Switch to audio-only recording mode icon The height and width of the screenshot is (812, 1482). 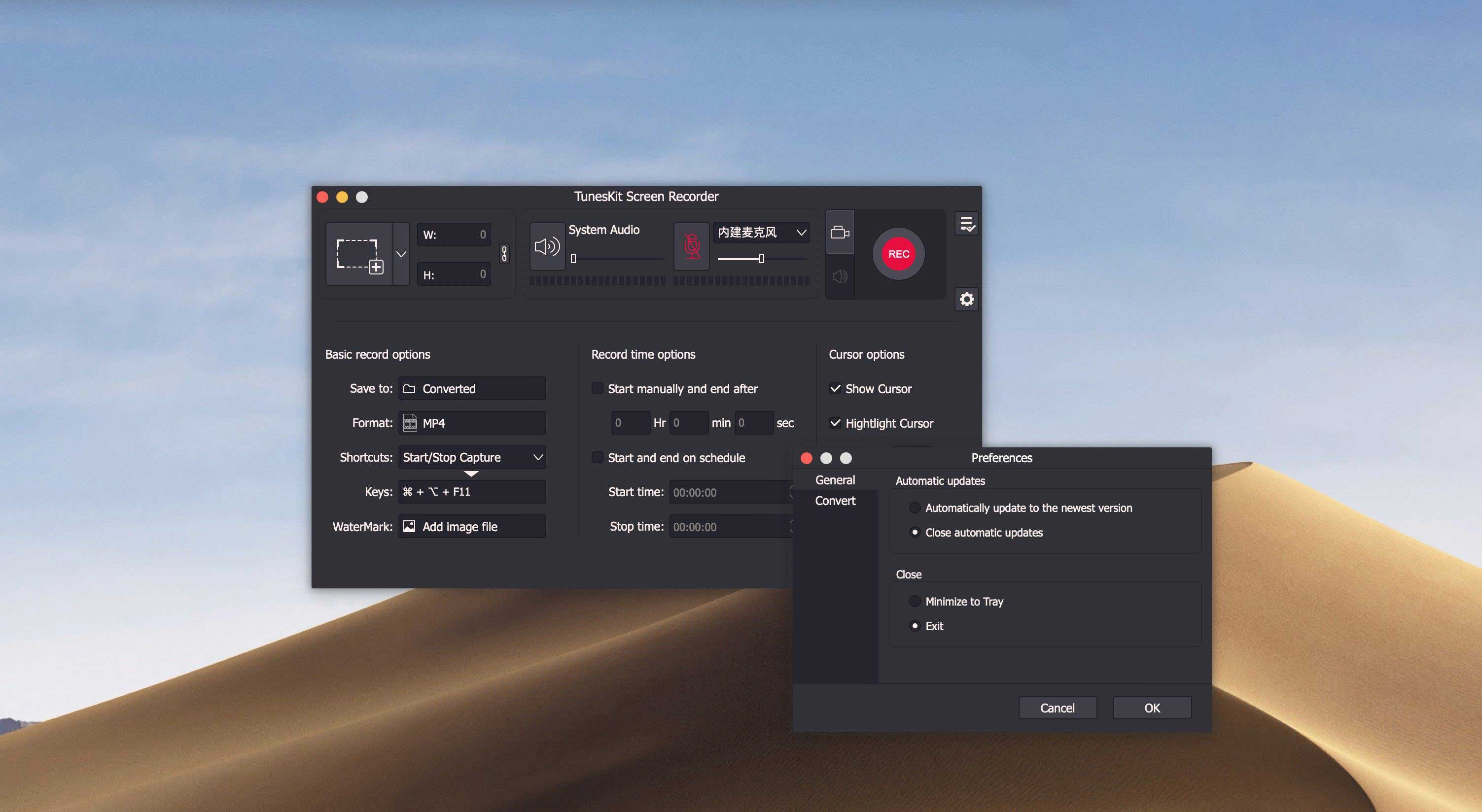(841, 276)
